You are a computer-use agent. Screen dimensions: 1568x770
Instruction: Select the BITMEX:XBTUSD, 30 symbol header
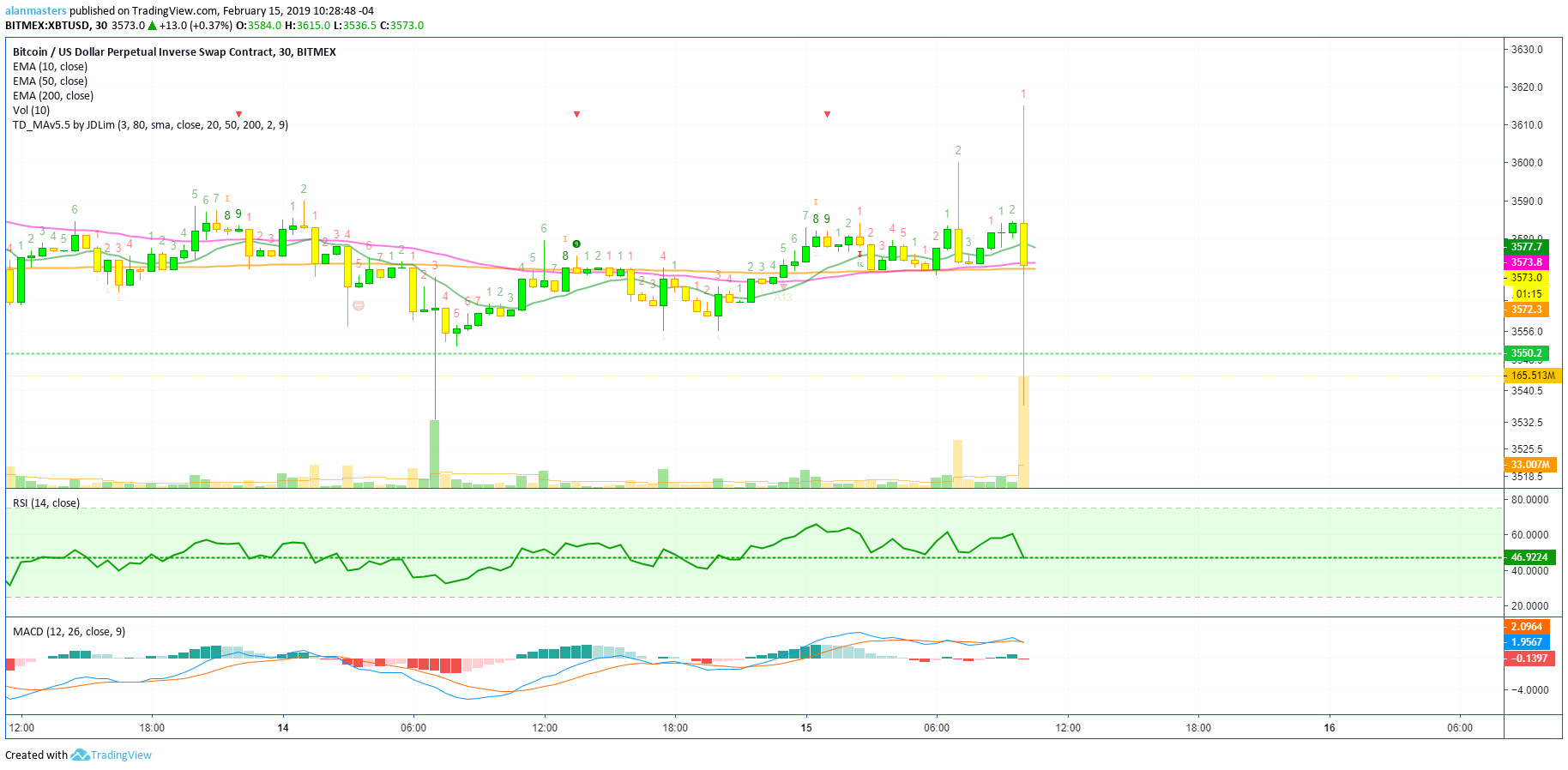pos(57,26)
